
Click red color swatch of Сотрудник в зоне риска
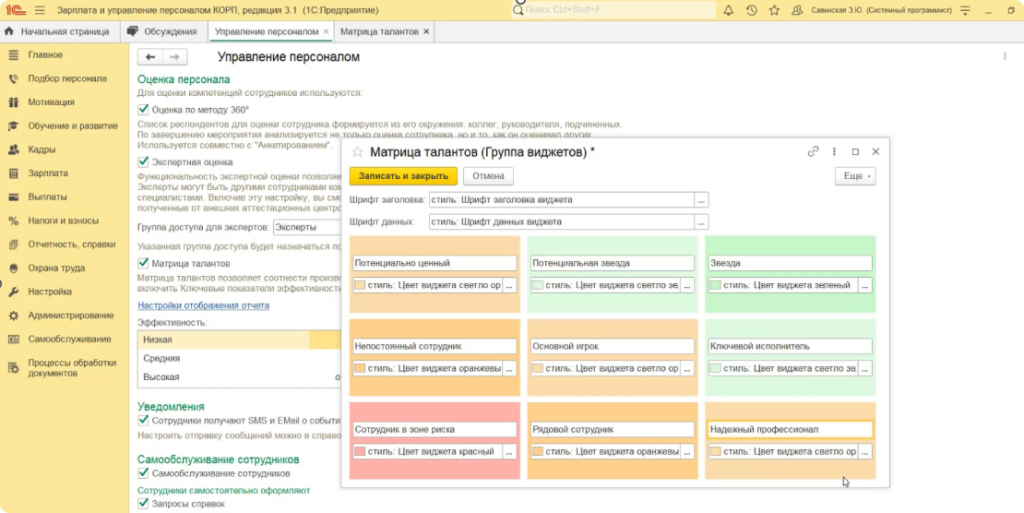[x=360, y=452]
